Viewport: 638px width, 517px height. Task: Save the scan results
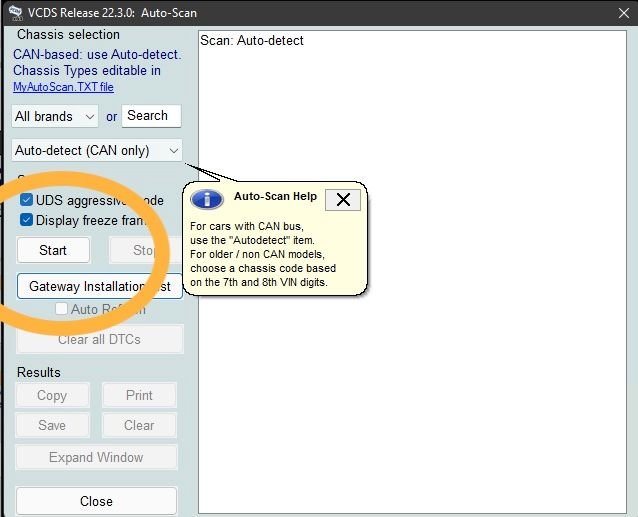(x=52, y=425)
